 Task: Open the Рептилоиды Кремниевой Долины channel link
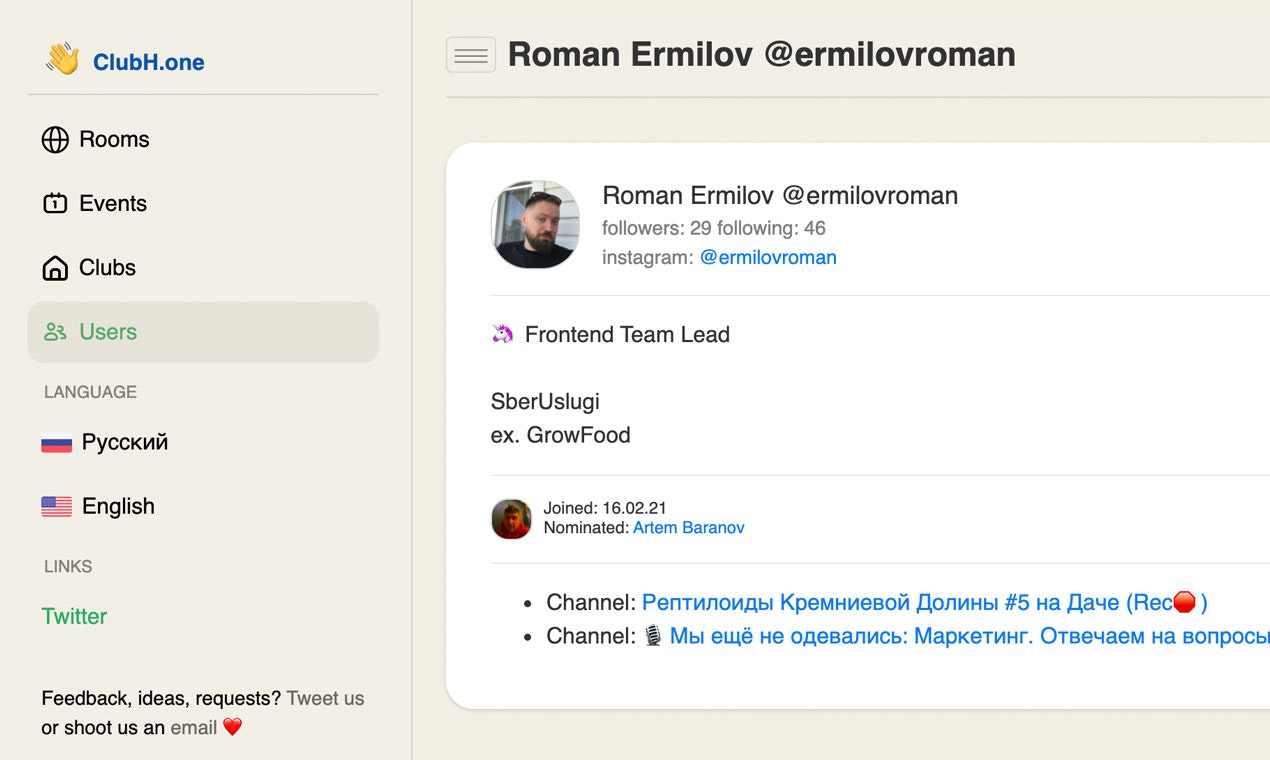coord(924,603)
